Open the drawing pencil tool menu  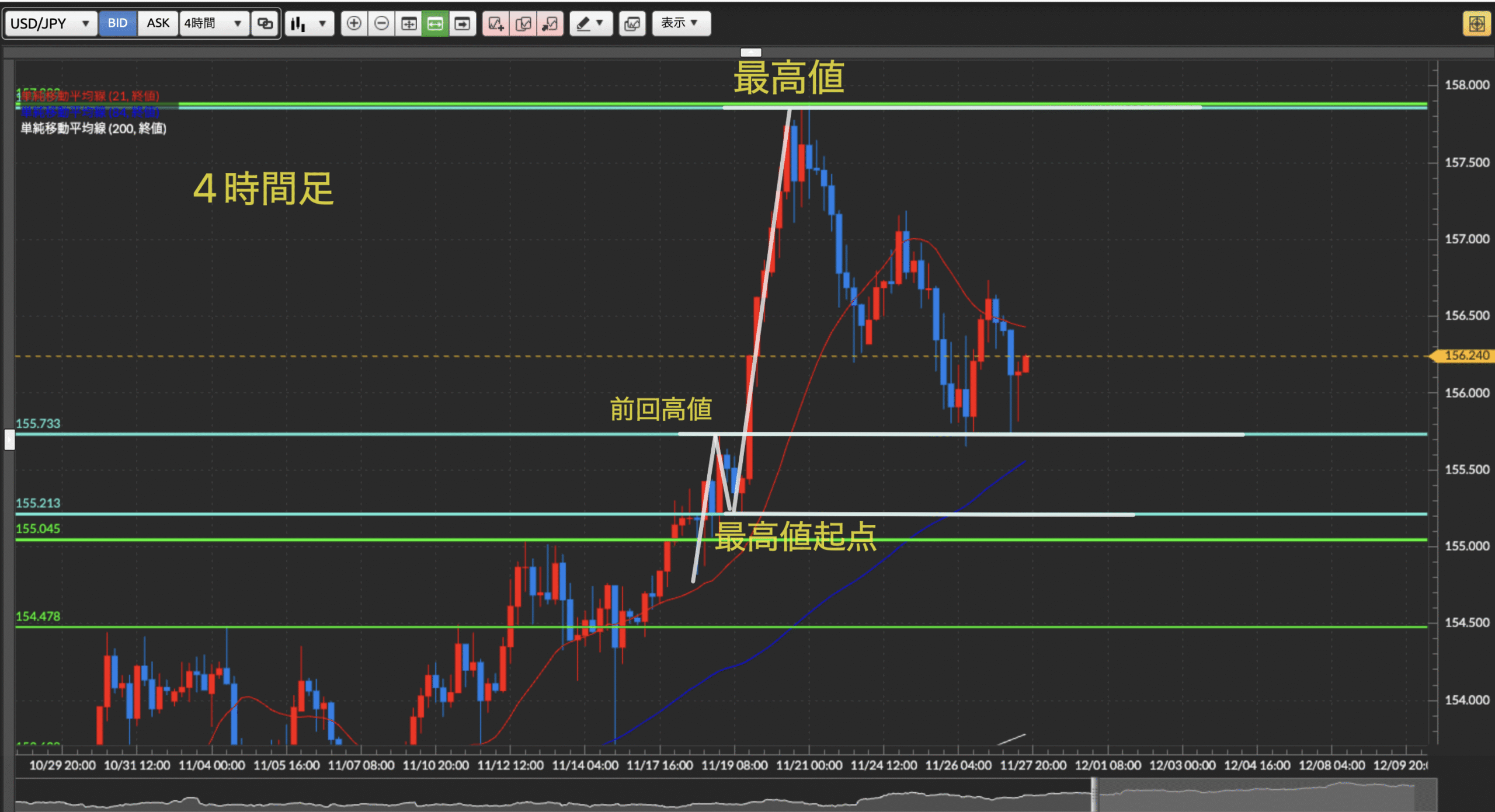click(590, 23)
